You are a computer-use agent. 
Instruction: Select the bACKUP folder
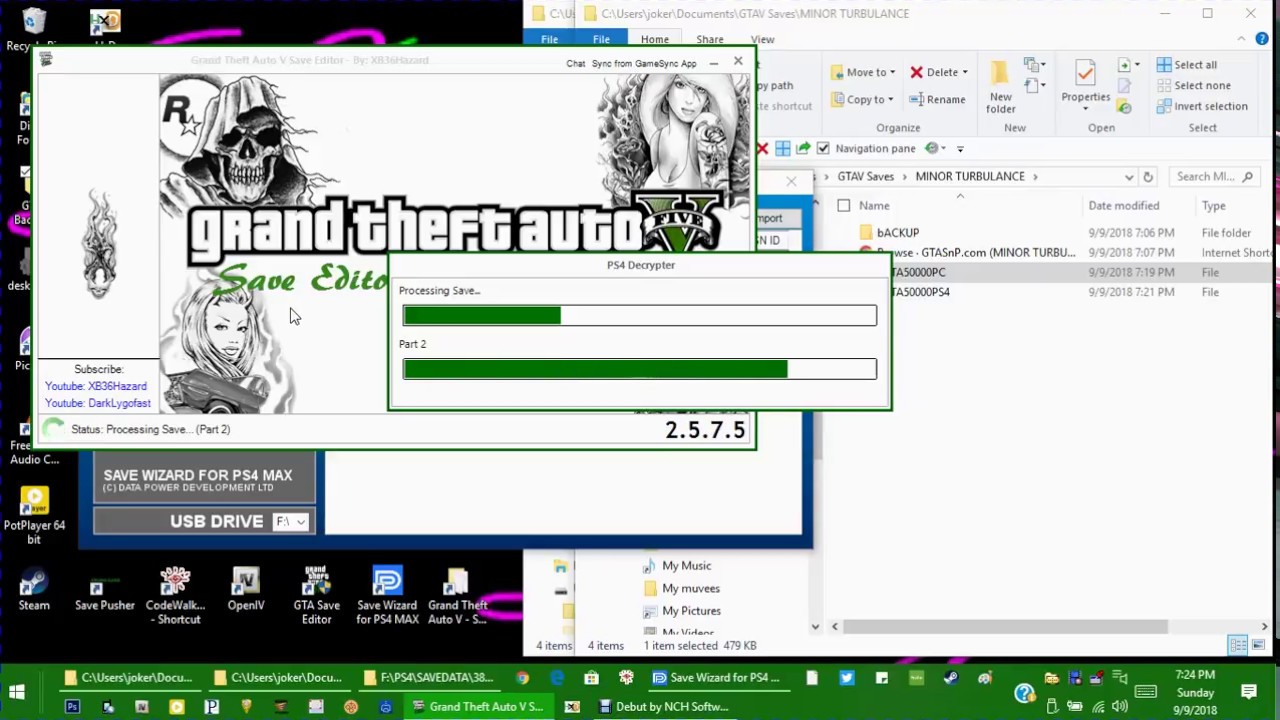pyautogui.click(x=897, y=233)
